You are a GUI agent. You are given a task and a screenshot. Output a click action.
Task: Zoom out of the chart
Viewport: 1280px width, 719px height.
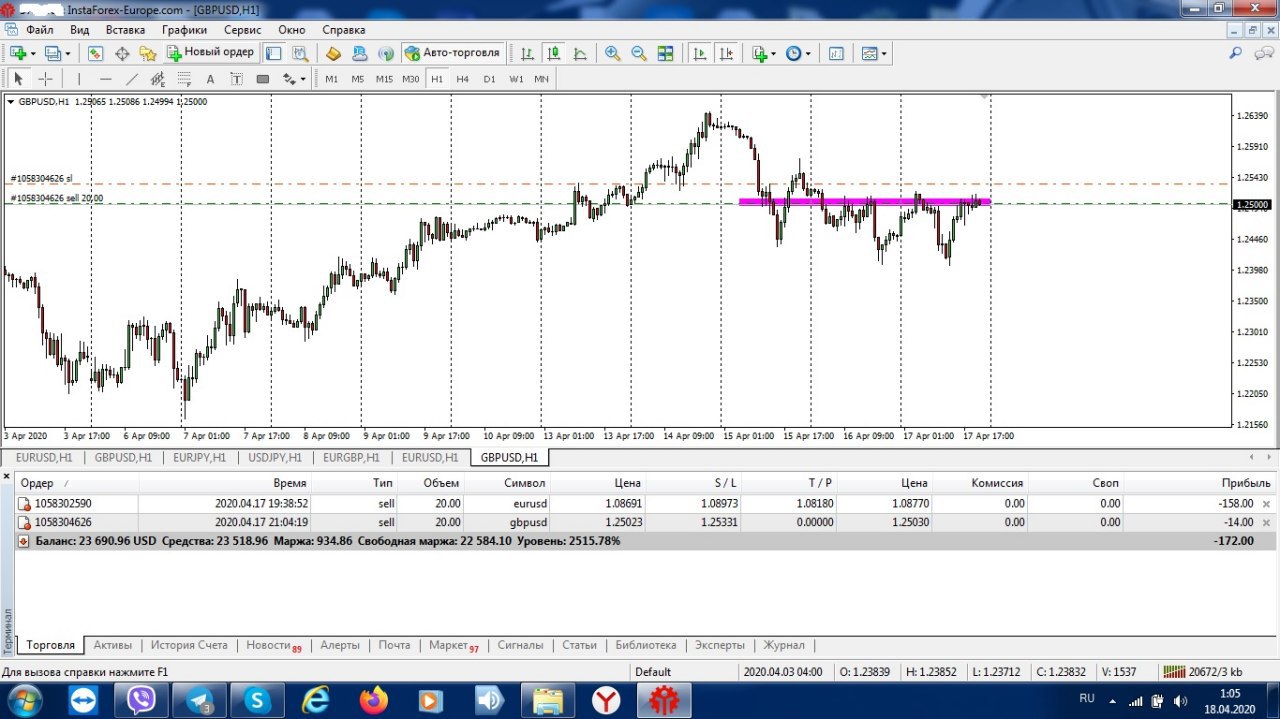(639, 53)
